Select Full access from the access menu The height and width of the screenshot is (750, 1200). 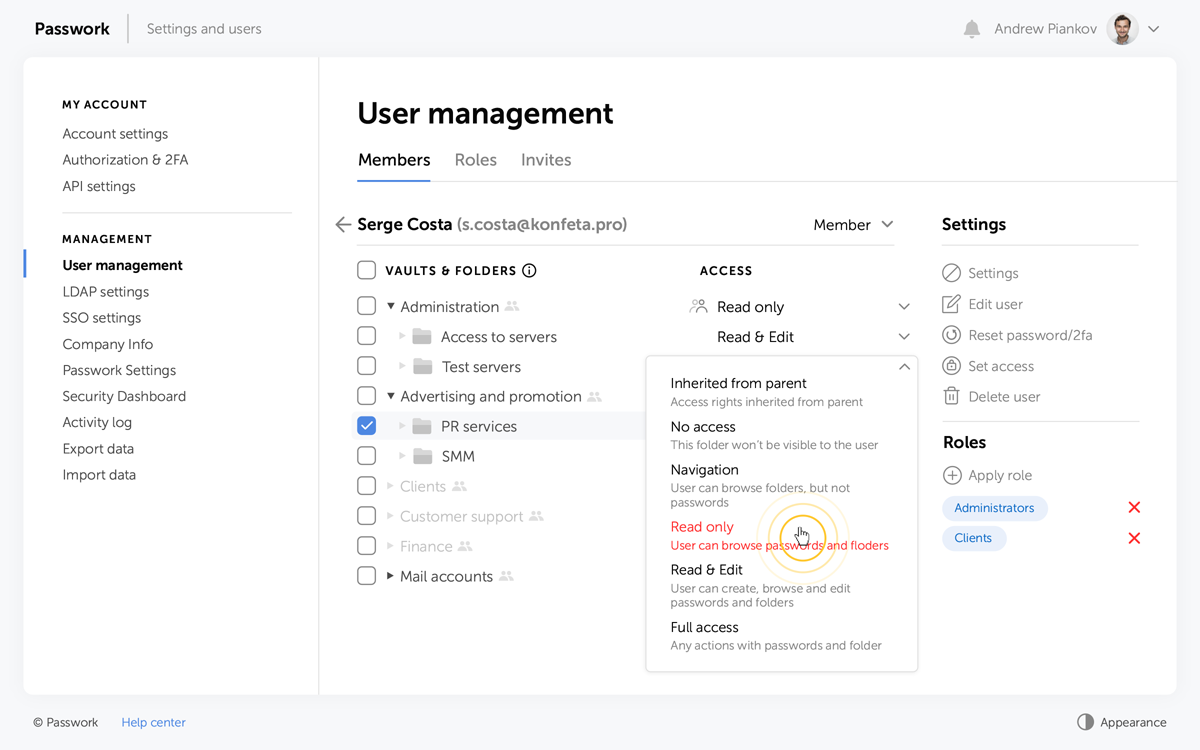705,628
